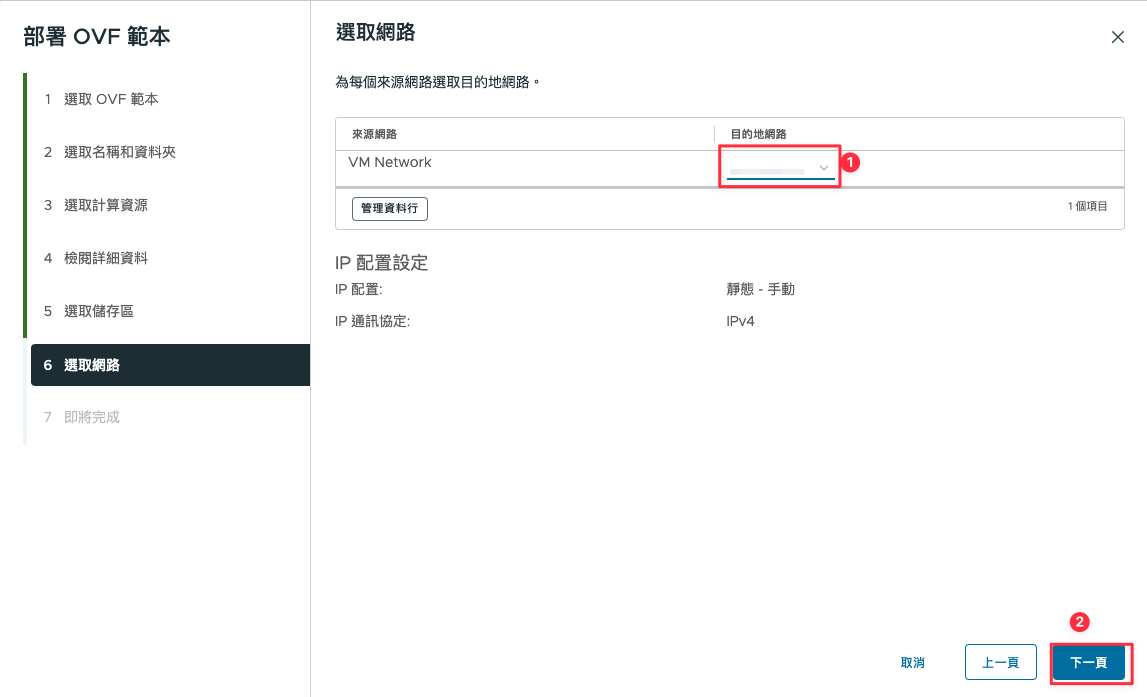
Task: Close the Deploy OVF dialog with X
Action: [x=1117, y=37]
